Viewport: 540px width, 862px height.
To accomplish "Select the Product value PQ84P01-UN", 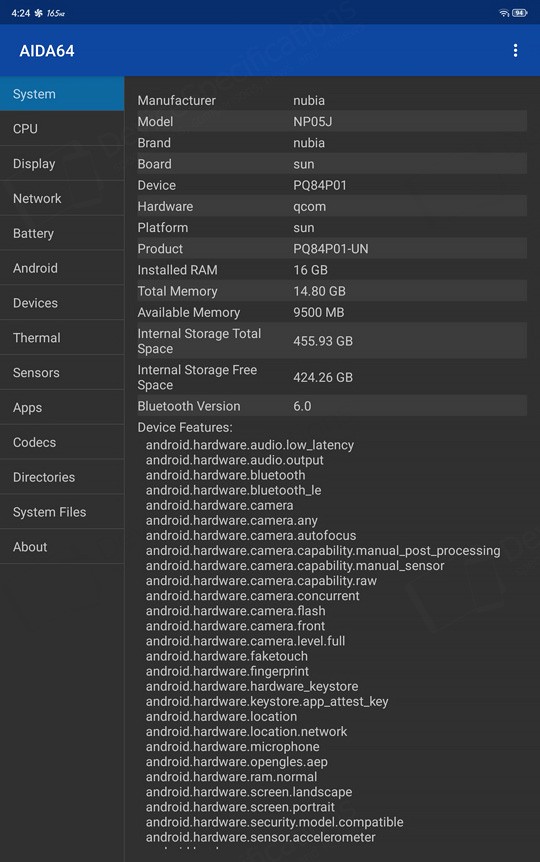I will 330,248.
